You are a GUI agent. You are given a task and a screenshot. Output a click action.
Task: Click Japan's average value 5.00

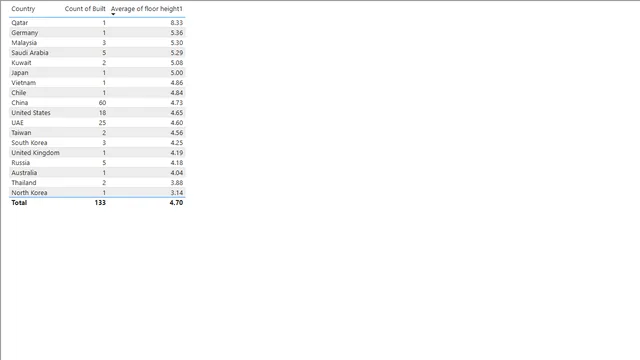coord(177,73)
